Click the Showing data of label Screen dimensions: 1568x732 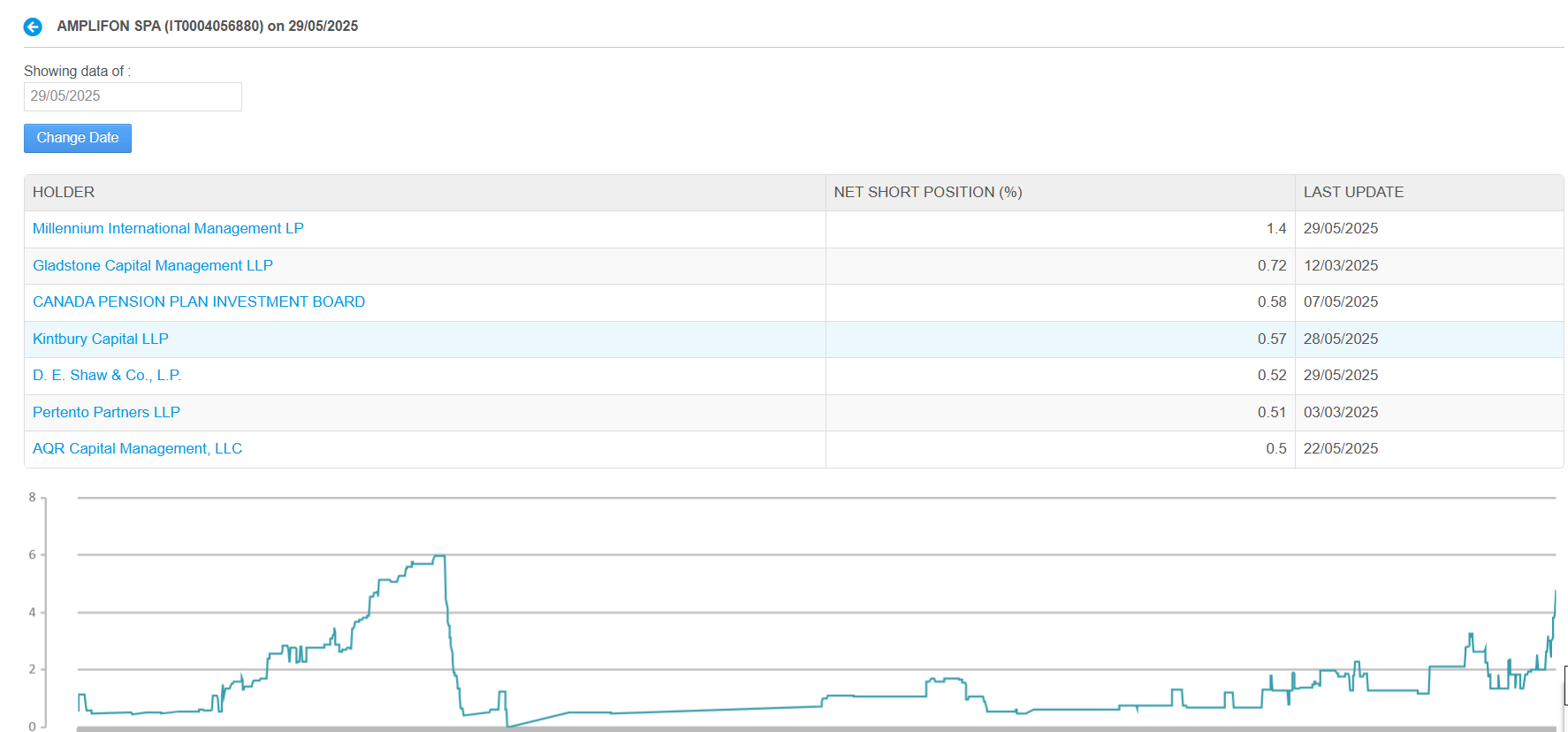point(77,71)
